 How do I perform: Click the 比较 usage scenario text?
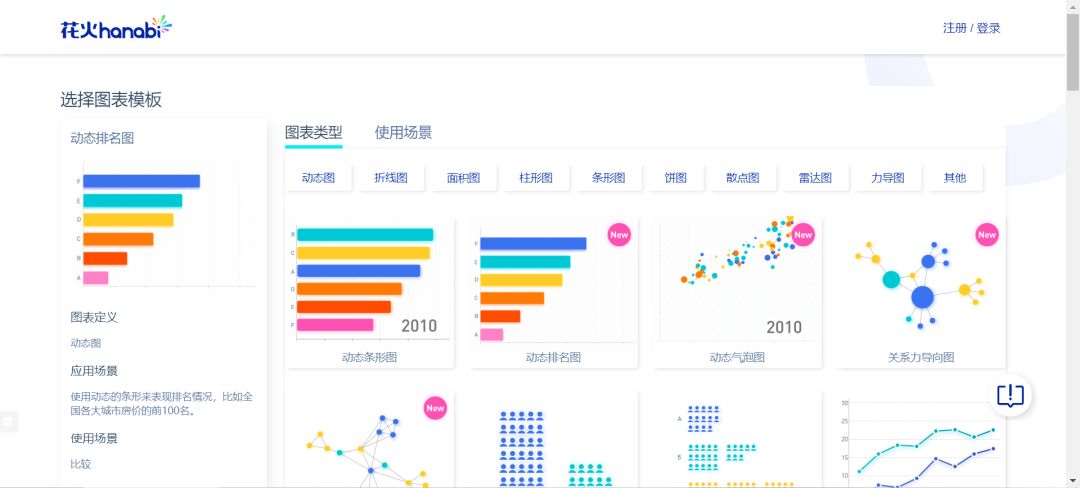click(81, 464)
